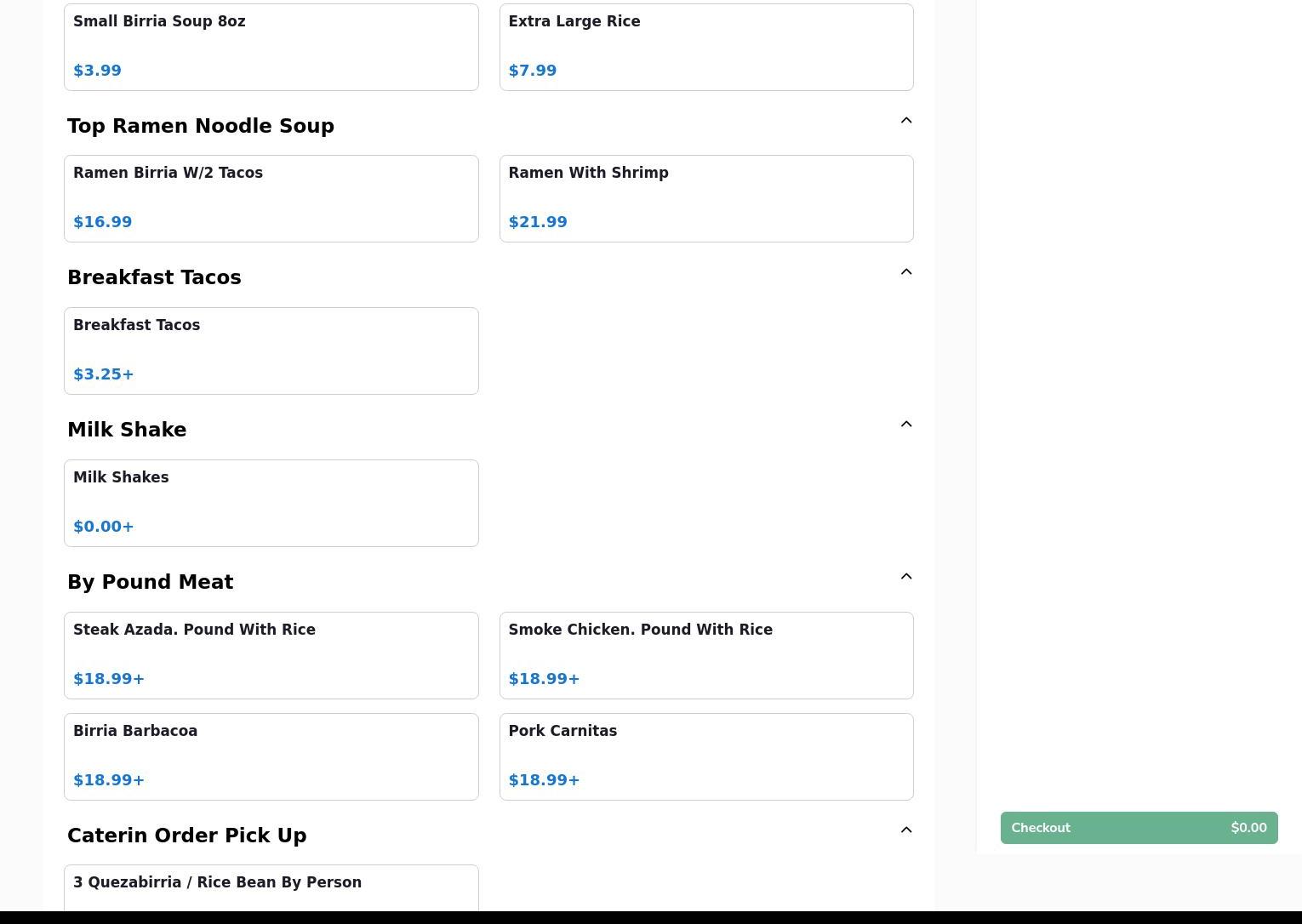The image size is (1302, 924).
Task: Click the Checkout button
Action: tap(1138, 828)
